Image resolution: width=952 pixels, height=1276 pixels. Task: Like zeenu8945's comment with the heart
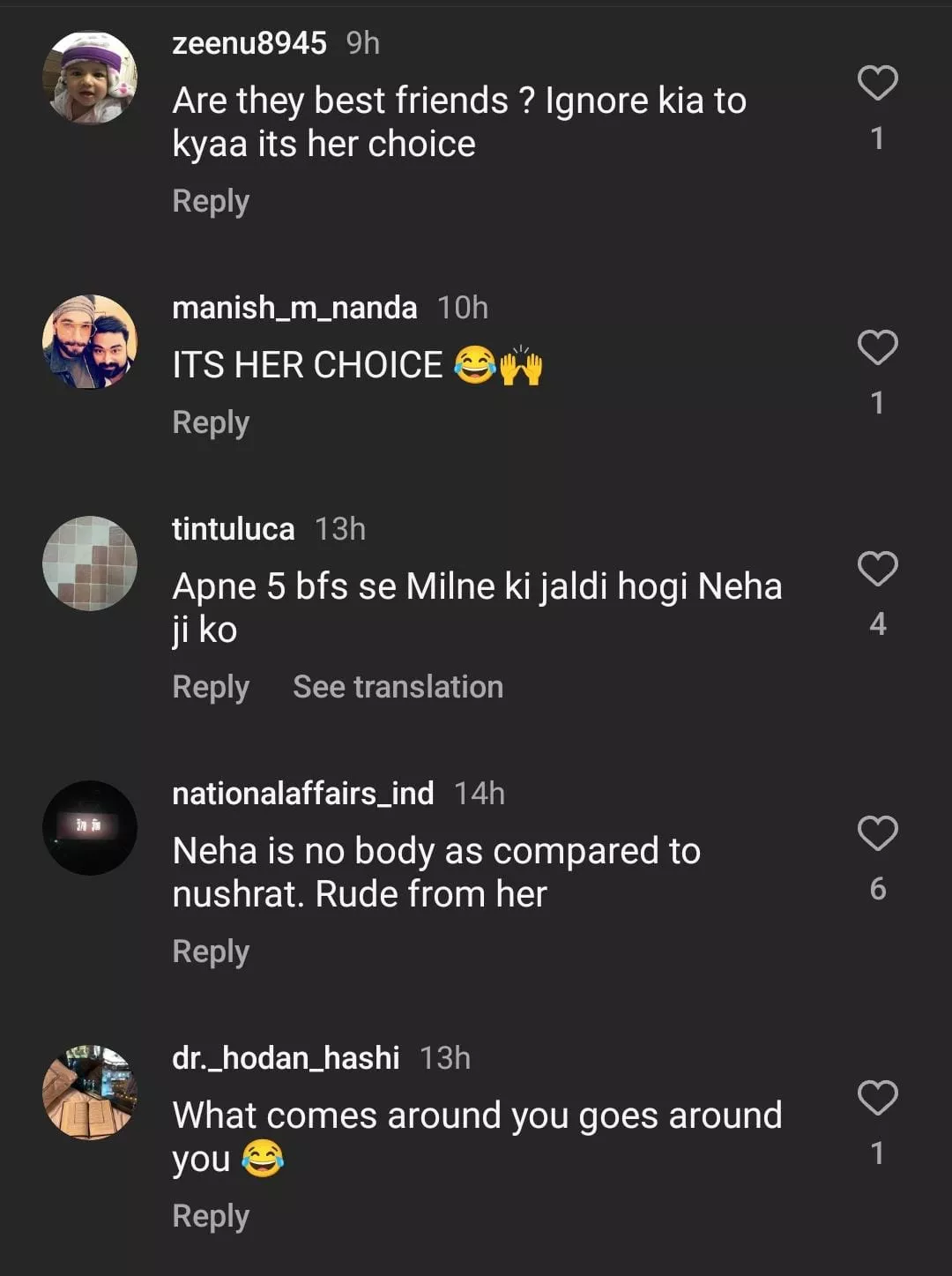(877, 84)
